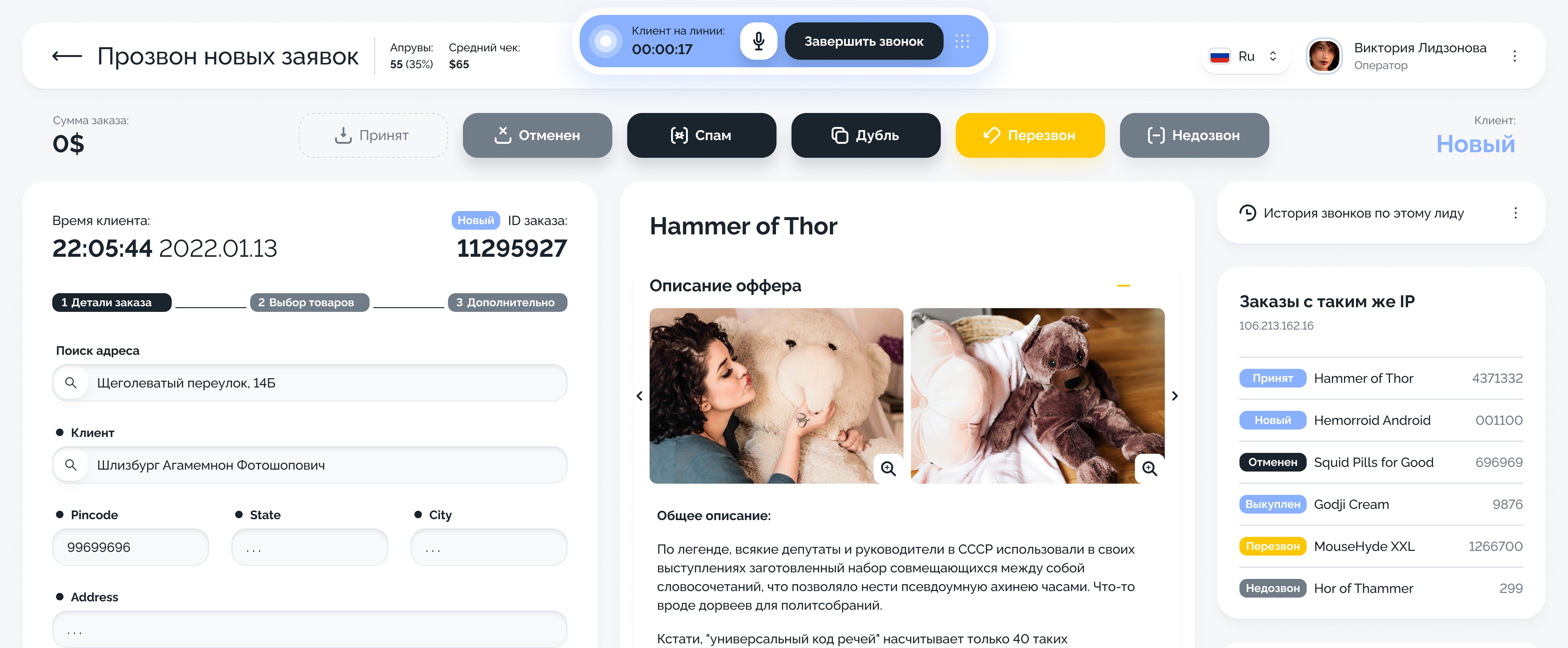Mark order as Перезвон
The width and height of the screenshot is (1568, 648).
coord(1030,135)
